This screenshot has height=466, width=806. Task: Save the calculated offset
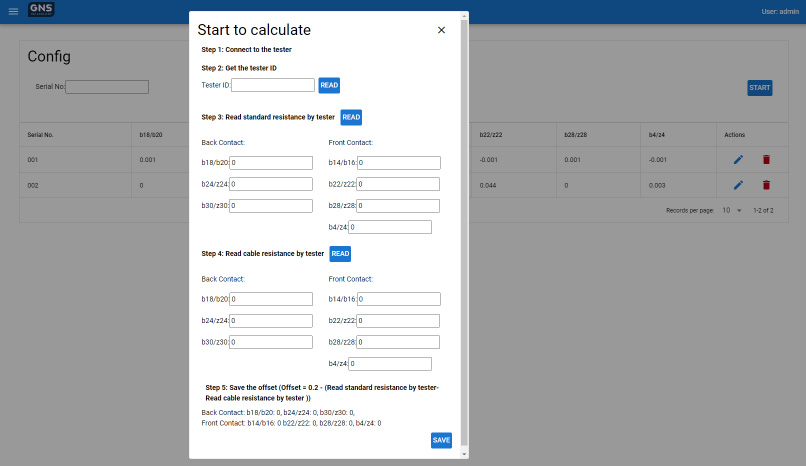pyautogui.click(x=441, y=440)
